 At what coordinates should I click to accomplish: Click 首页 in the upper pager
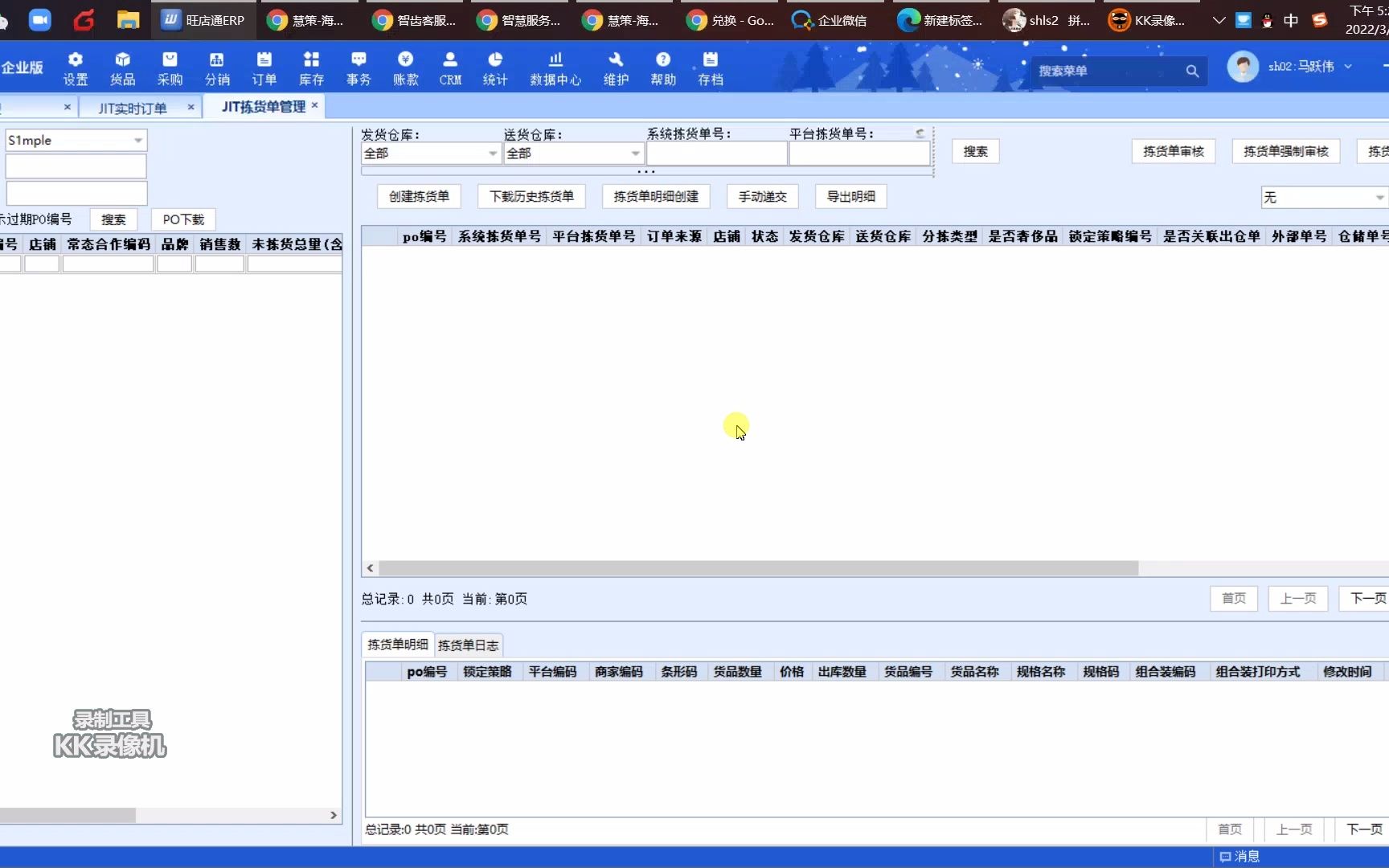click(x=1234, y=599)
